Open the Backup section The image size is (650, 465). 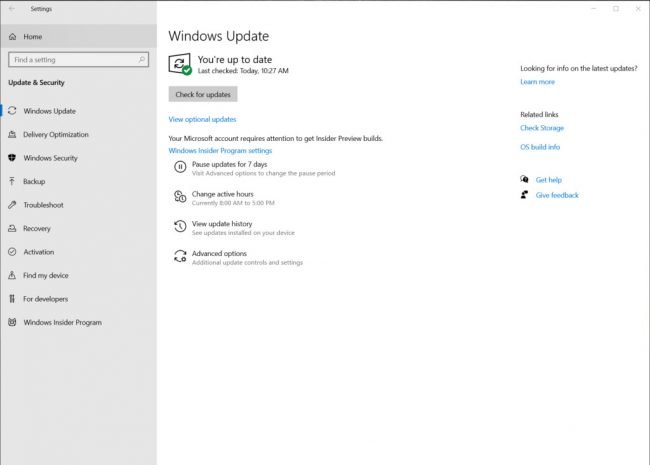coord(79,182)
